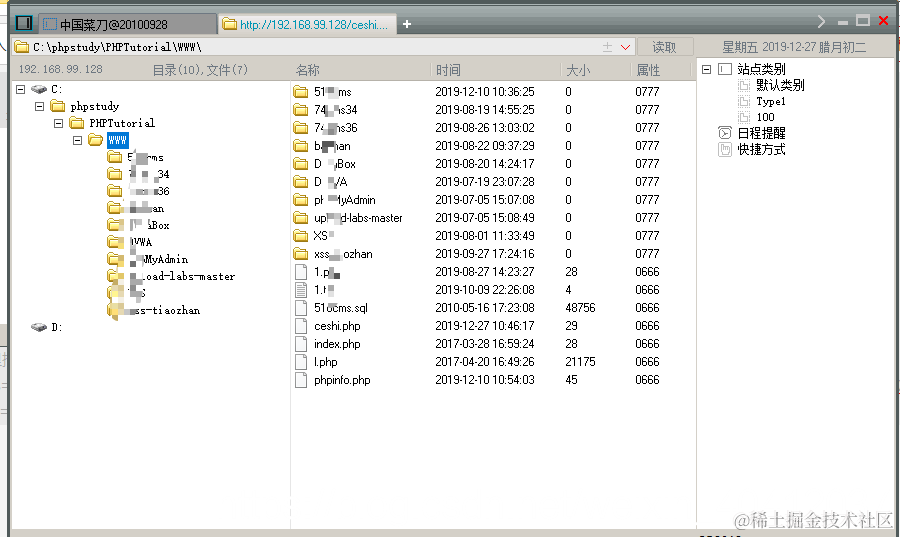Click the xss ozhan folder icon in list

tap(301, 254)
